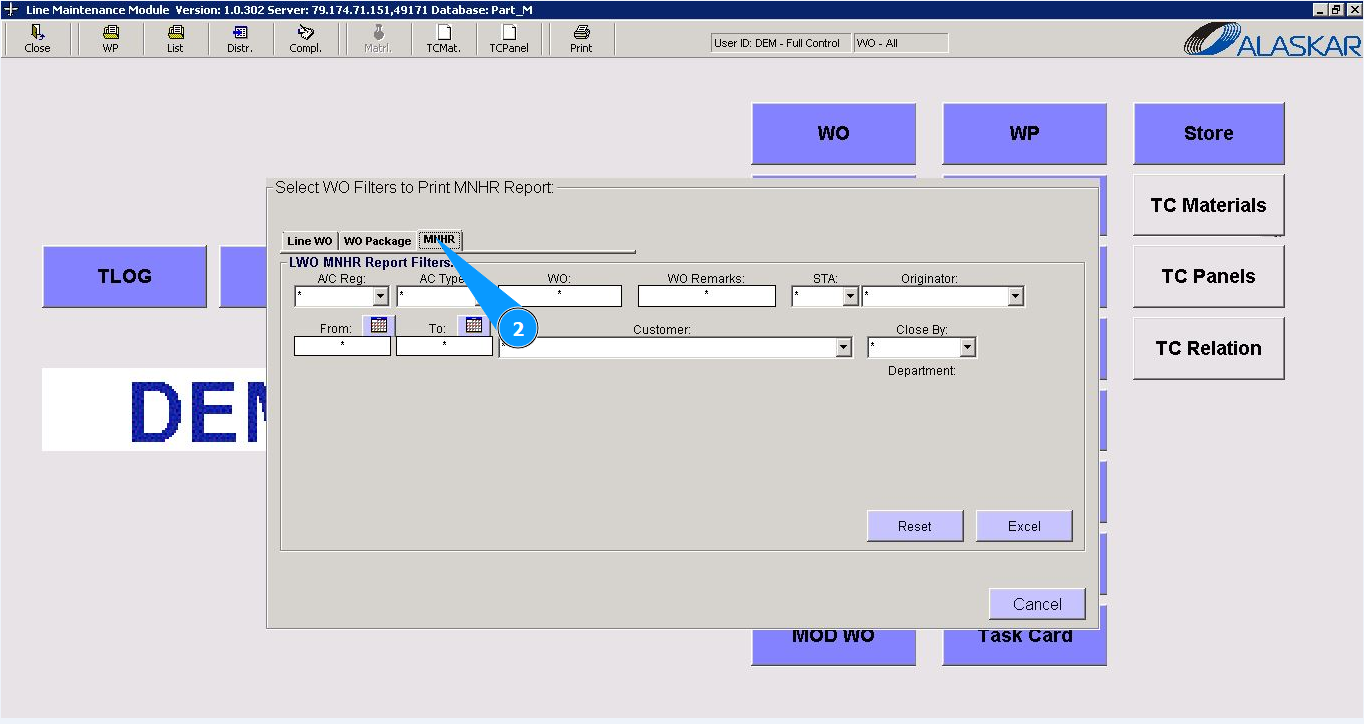This screenshot has height=724, width=1364.
Task: Export the report with Excel button
Action: [1024, 526]
